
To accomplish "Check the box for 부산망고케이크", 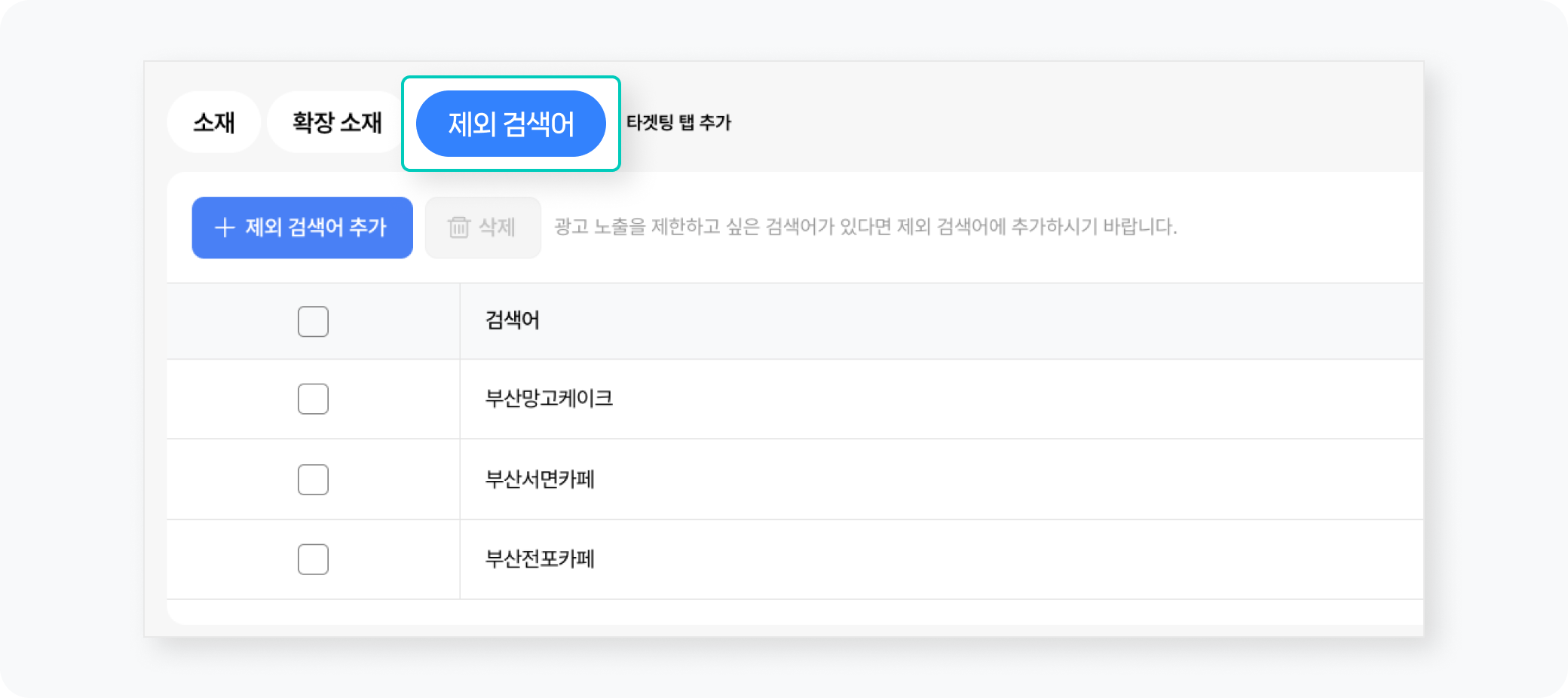I will 313,399.
